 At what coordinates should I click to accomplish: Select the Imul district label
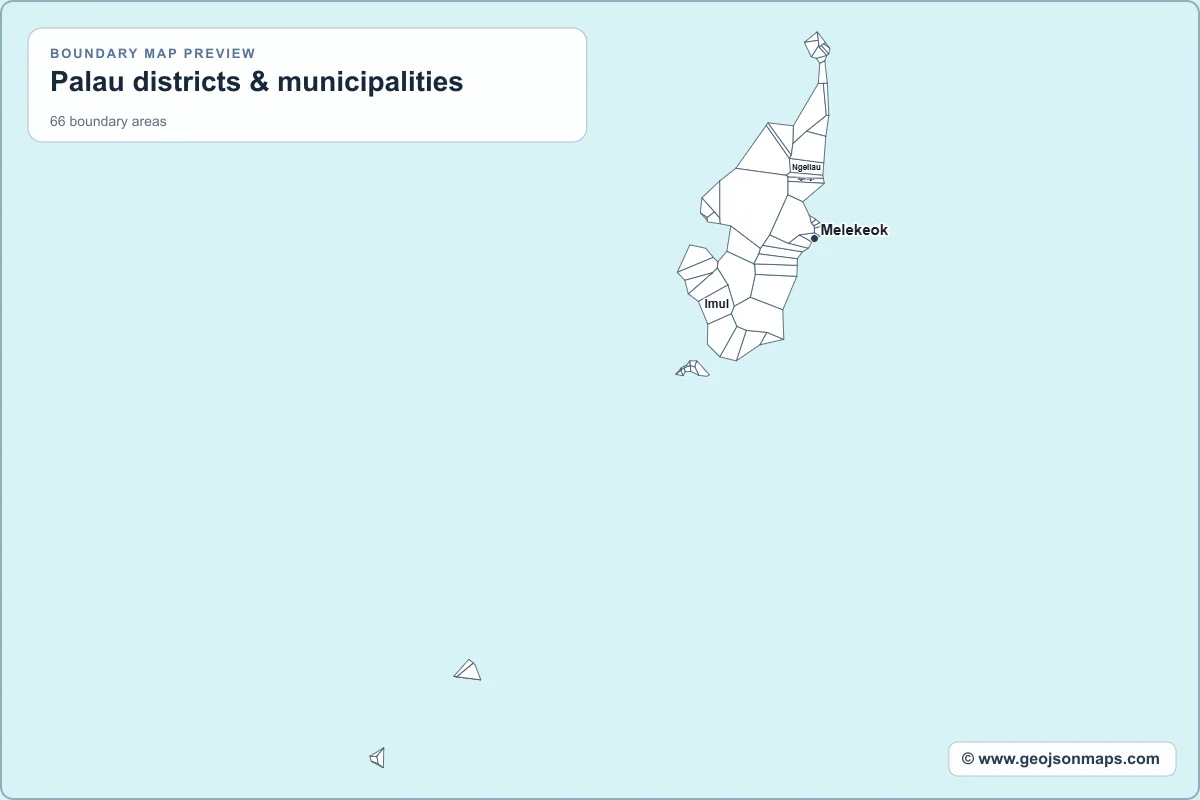tap(717, 303)
